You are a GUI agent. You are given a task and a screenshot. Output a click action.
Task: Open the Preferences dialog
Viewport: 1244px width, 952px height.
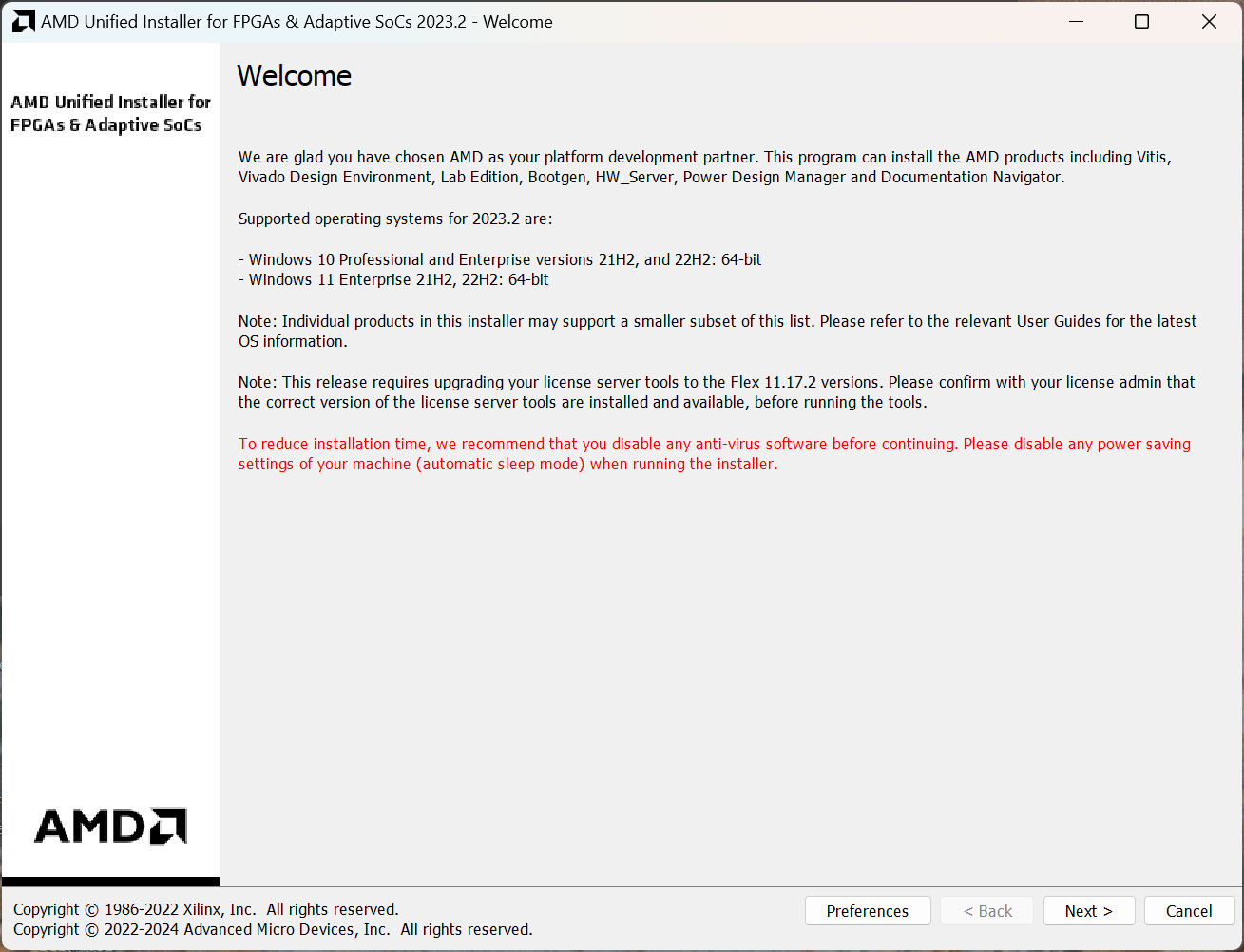pyautogui.click(x=867, y=911)
